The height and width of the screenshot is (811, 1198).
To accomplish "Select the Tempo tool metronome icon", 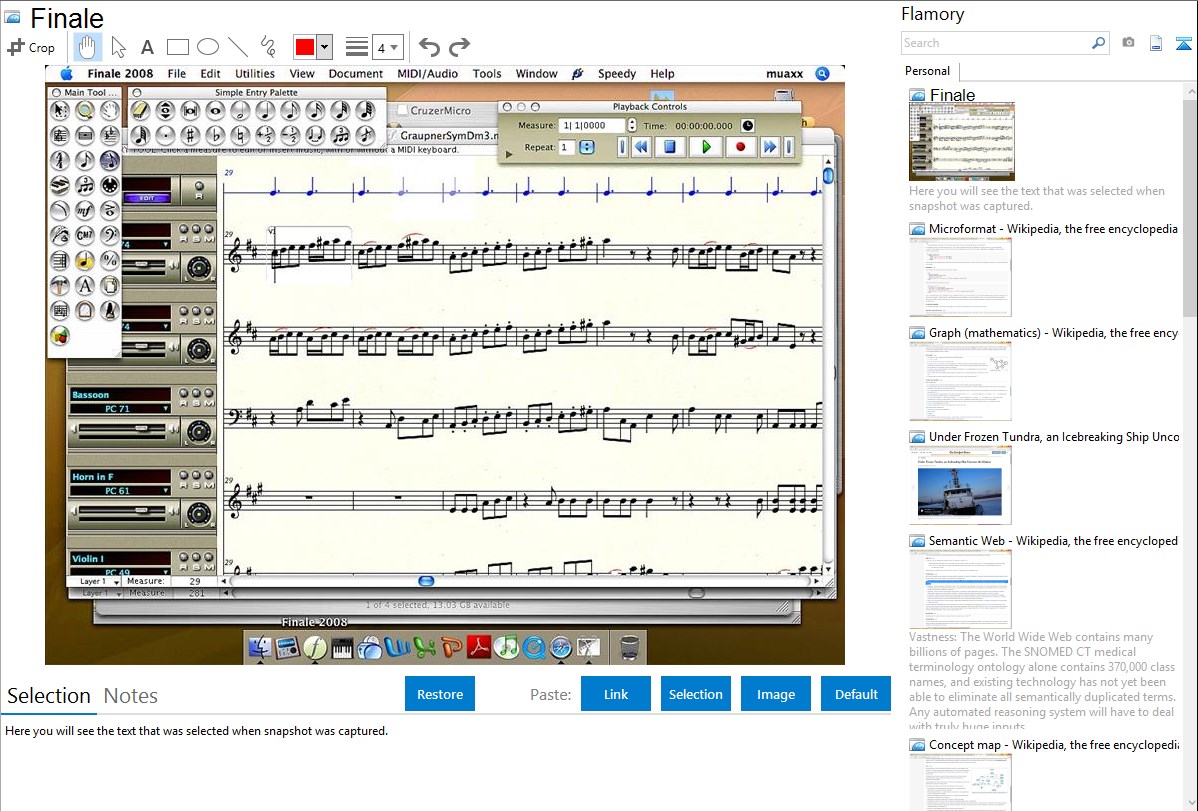I will [110, 310].
